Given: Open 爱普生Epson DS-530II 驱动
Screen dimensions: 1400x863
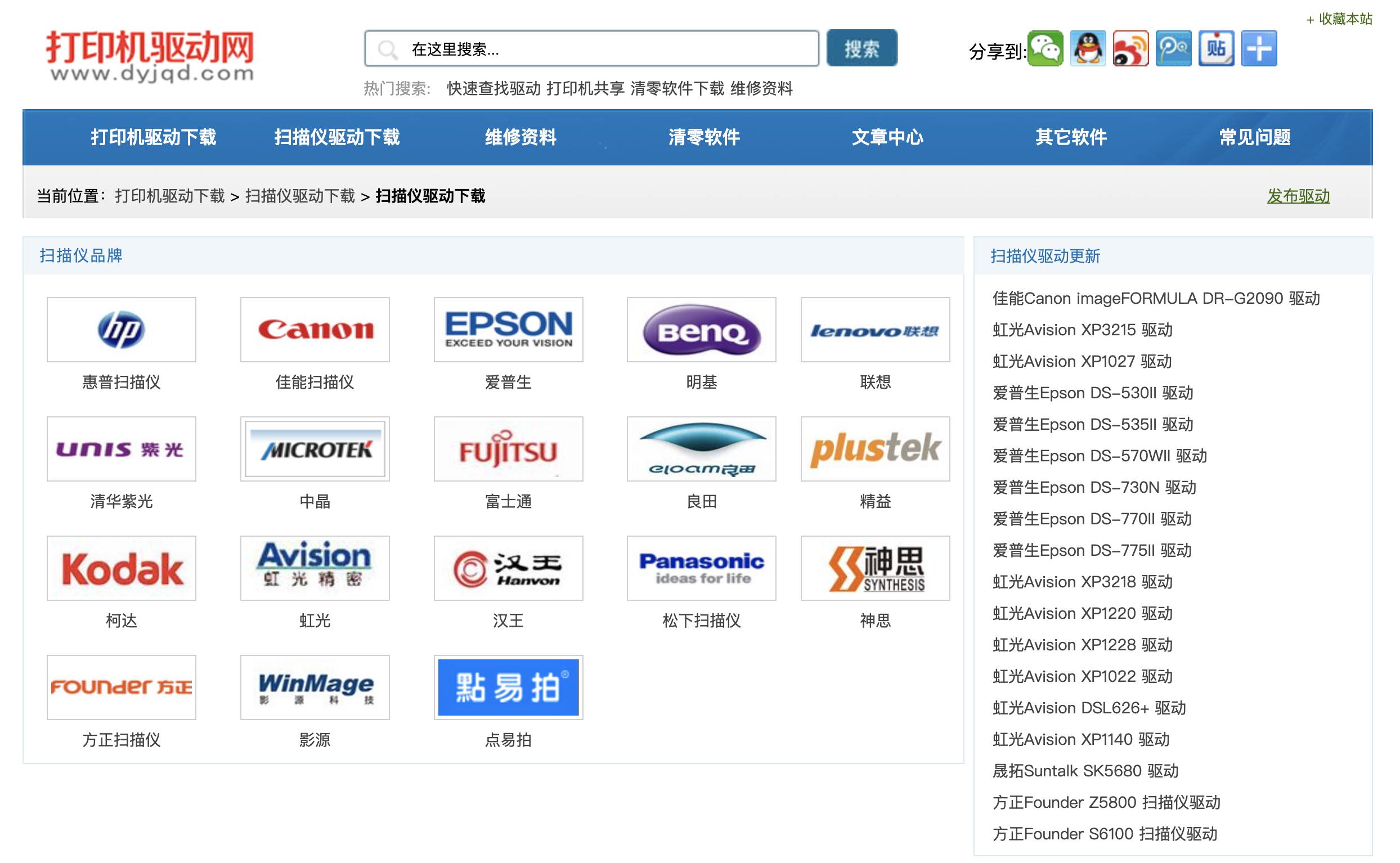Looking at the screenshot, I should pos(1093,393).
